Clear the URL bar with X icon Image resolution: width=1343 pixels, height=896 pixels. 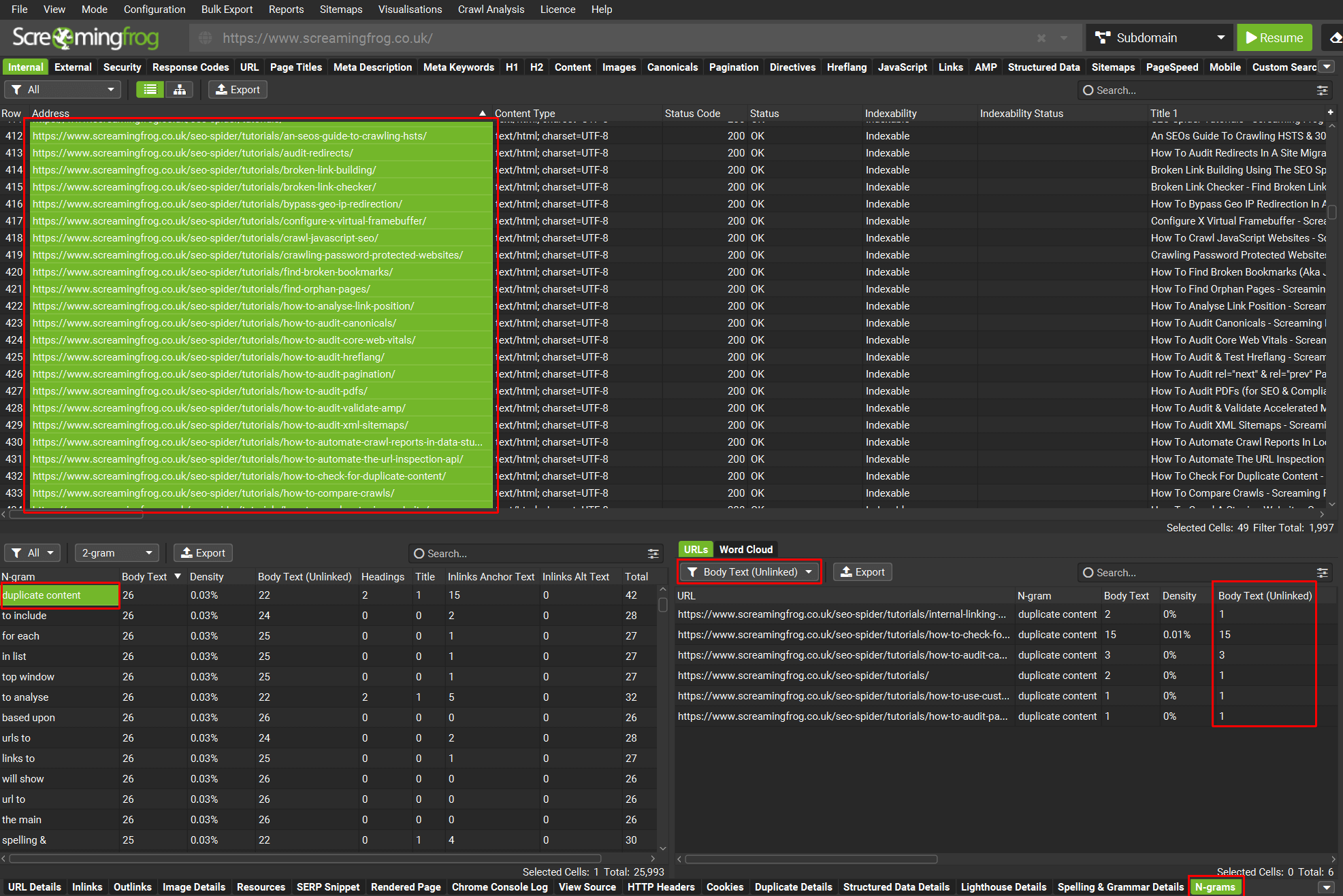(x=1041, y=38)
